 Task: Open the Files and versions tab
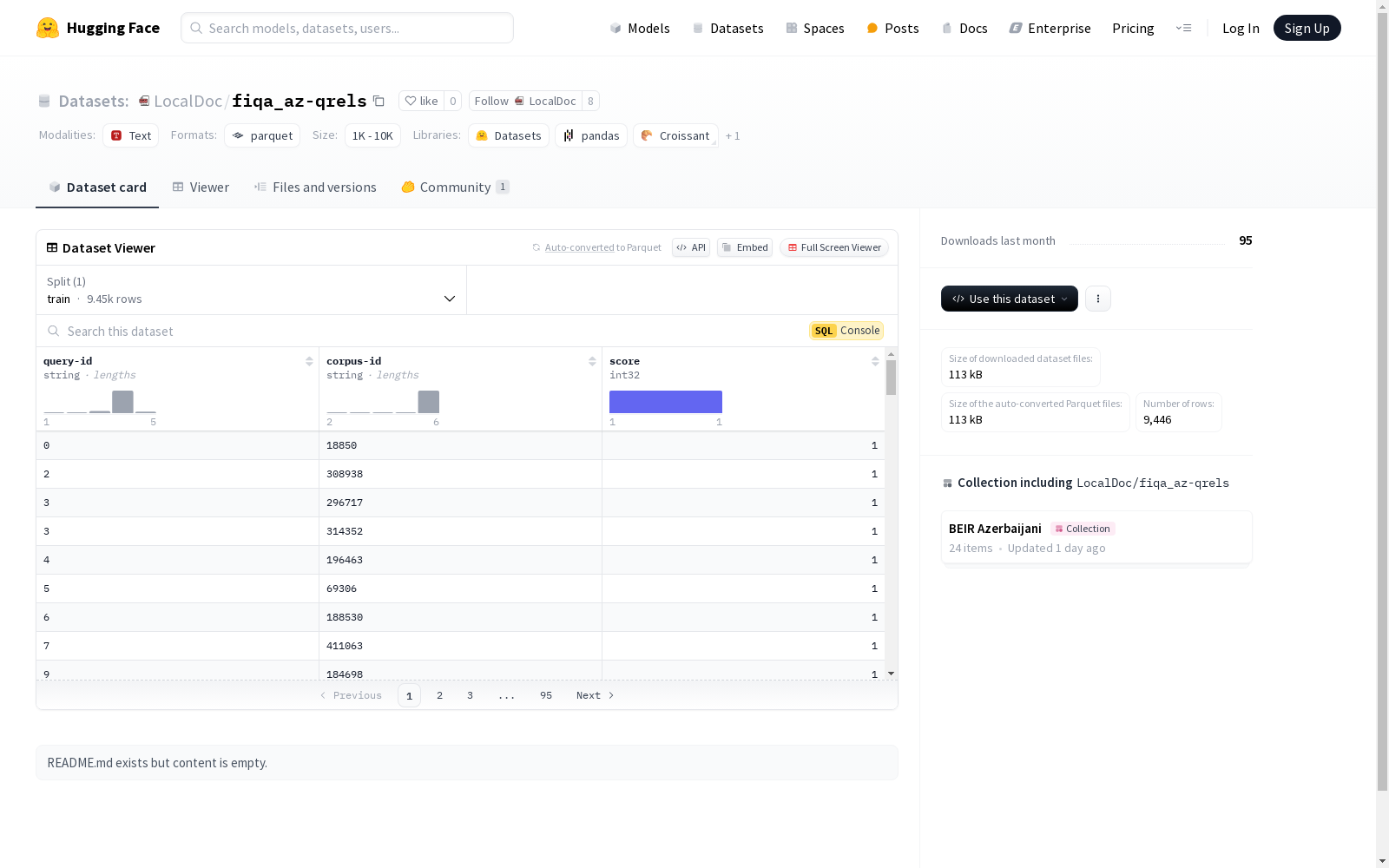point(315,187)
